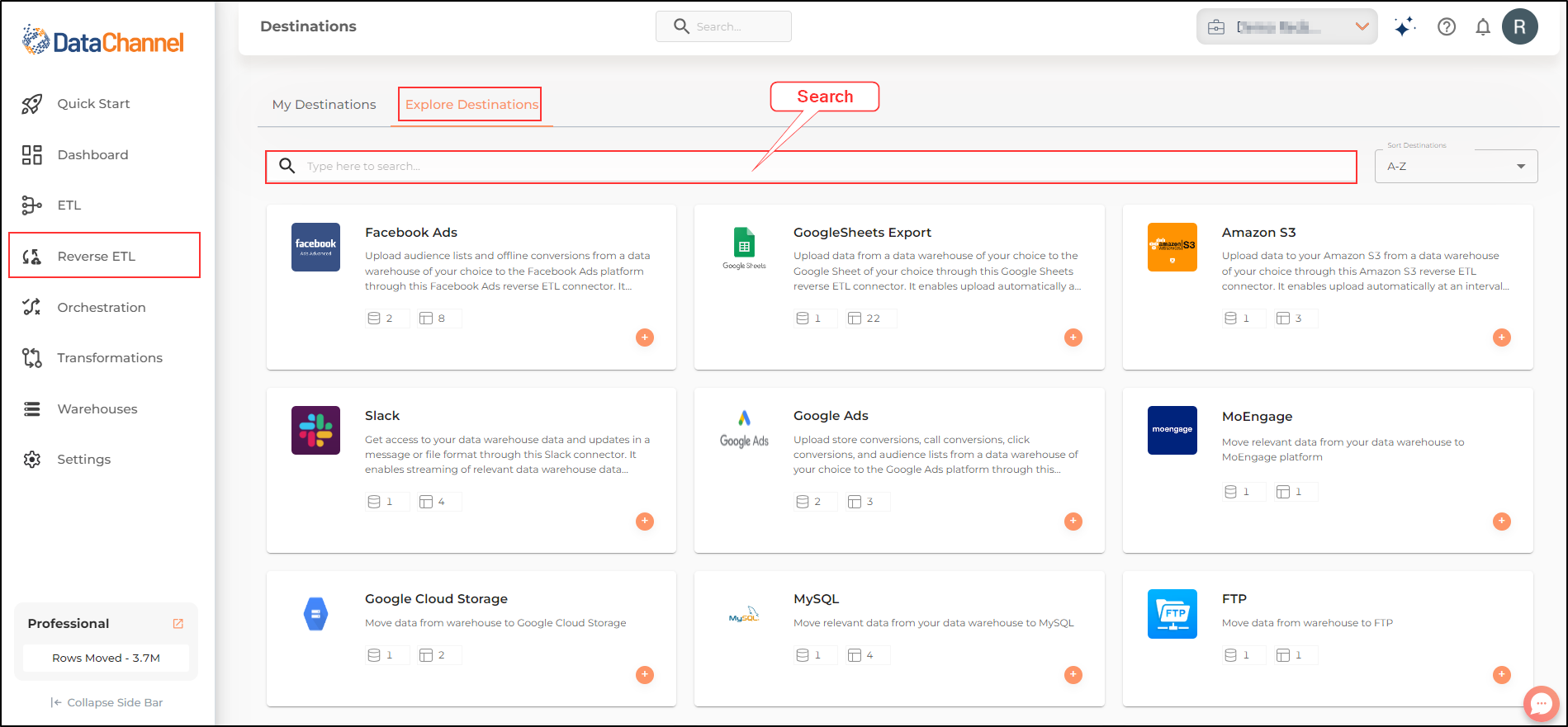The image size is (1568, 727).
Task: Add GoogleSheets Export destination plus button
Action: tap(1073, 338)
